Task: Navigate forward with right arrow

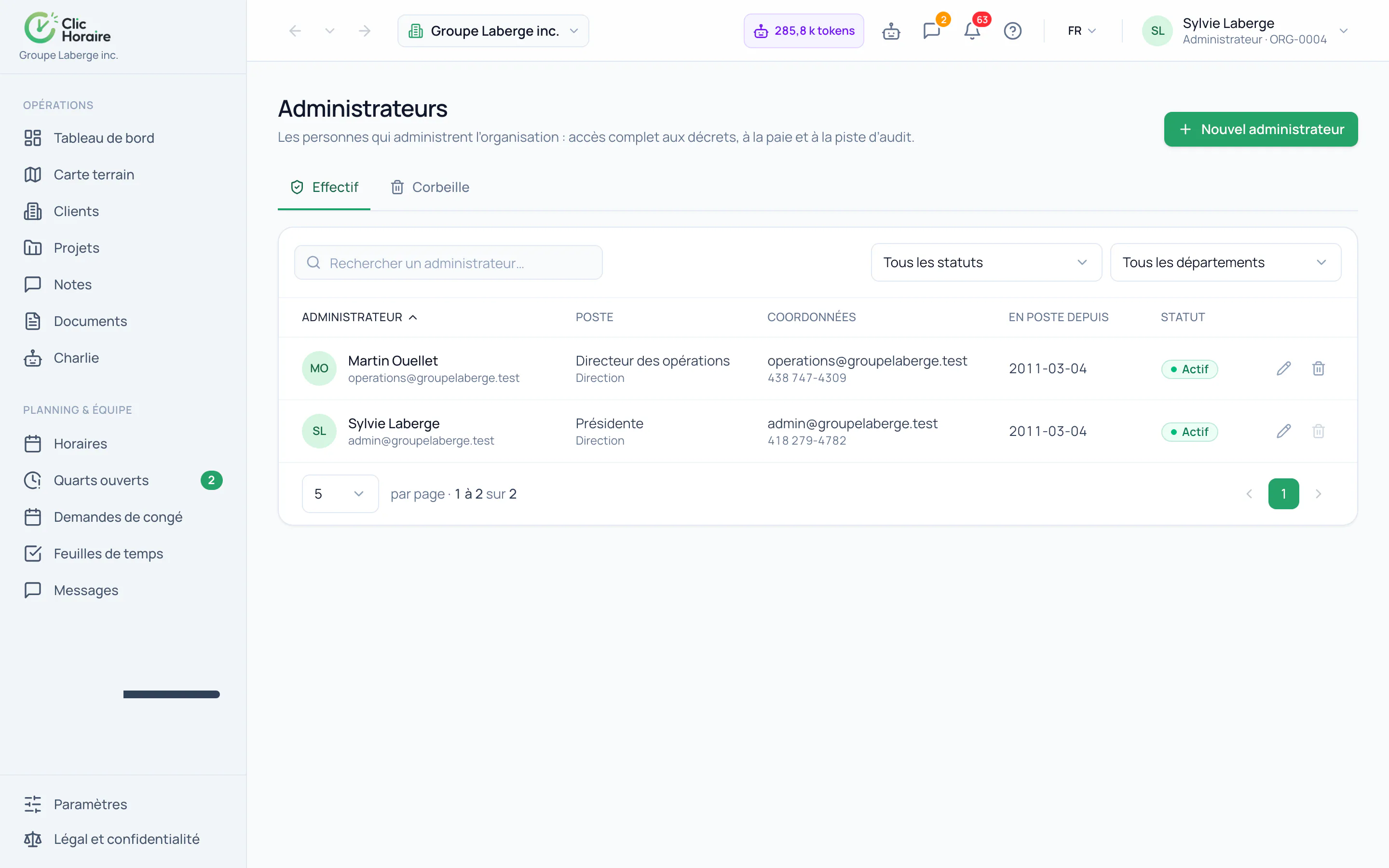Action: click(365, 31)
